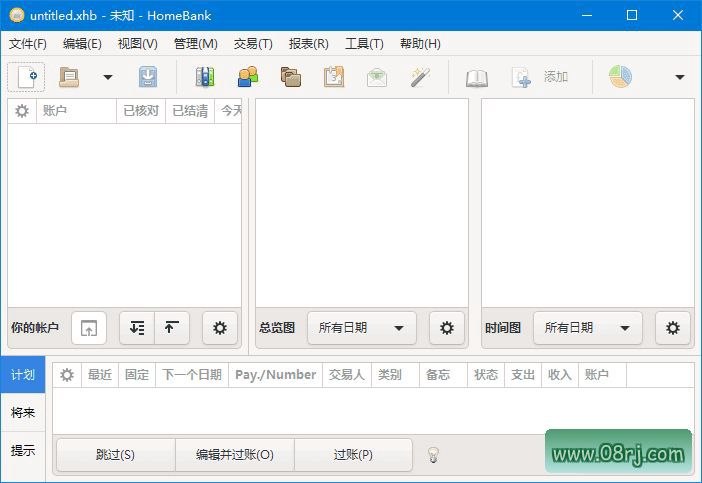Open 交易(T) menu
Screen dimensions: 702x483
253,43
